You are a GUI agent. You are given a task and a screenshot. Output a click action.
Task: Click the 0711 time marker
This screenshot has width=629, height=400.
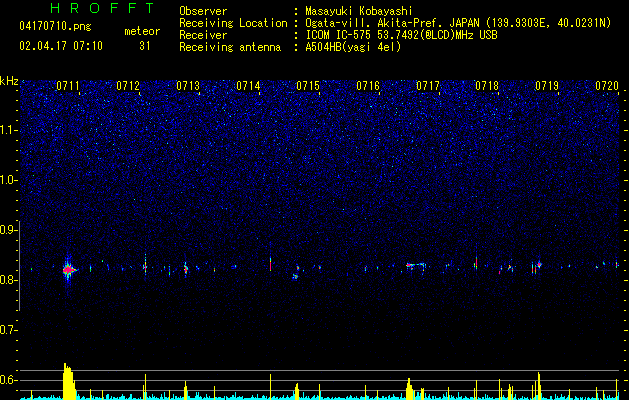click(x=68, y=85)
